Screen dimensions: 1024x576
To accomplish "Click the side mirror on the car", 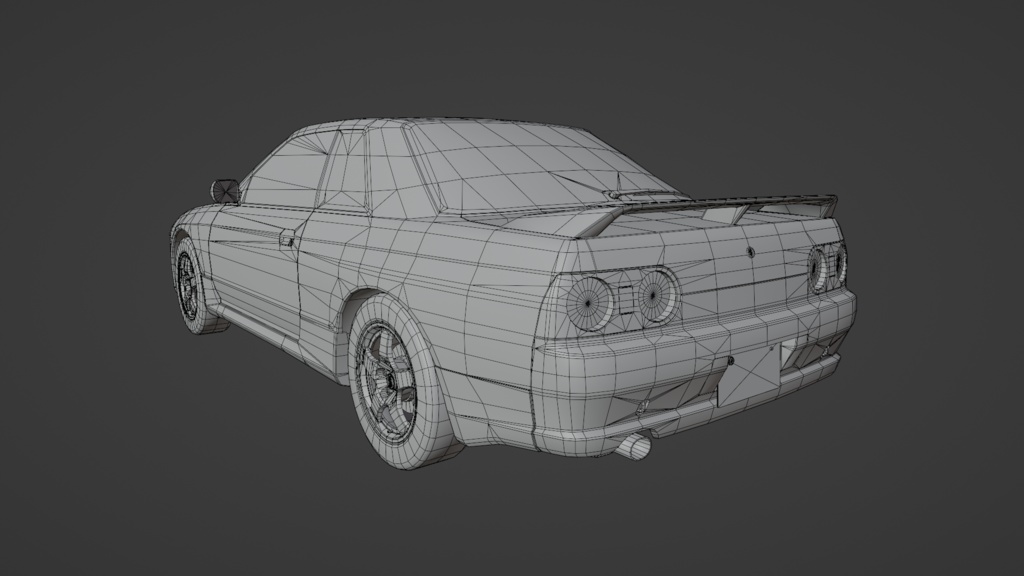I will tap(225, 189).
